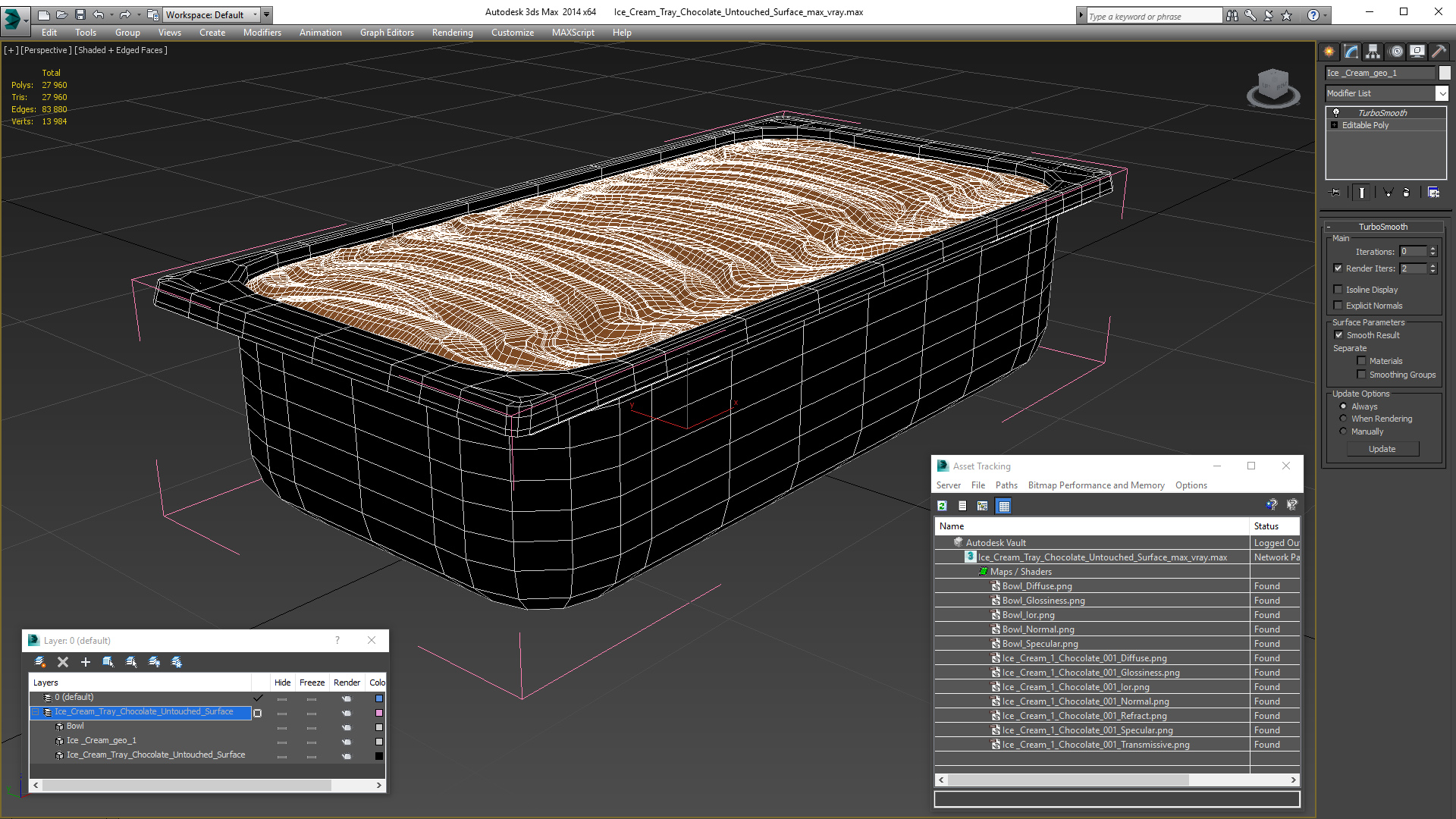Click the pink layer color swatch

[379, 713]
